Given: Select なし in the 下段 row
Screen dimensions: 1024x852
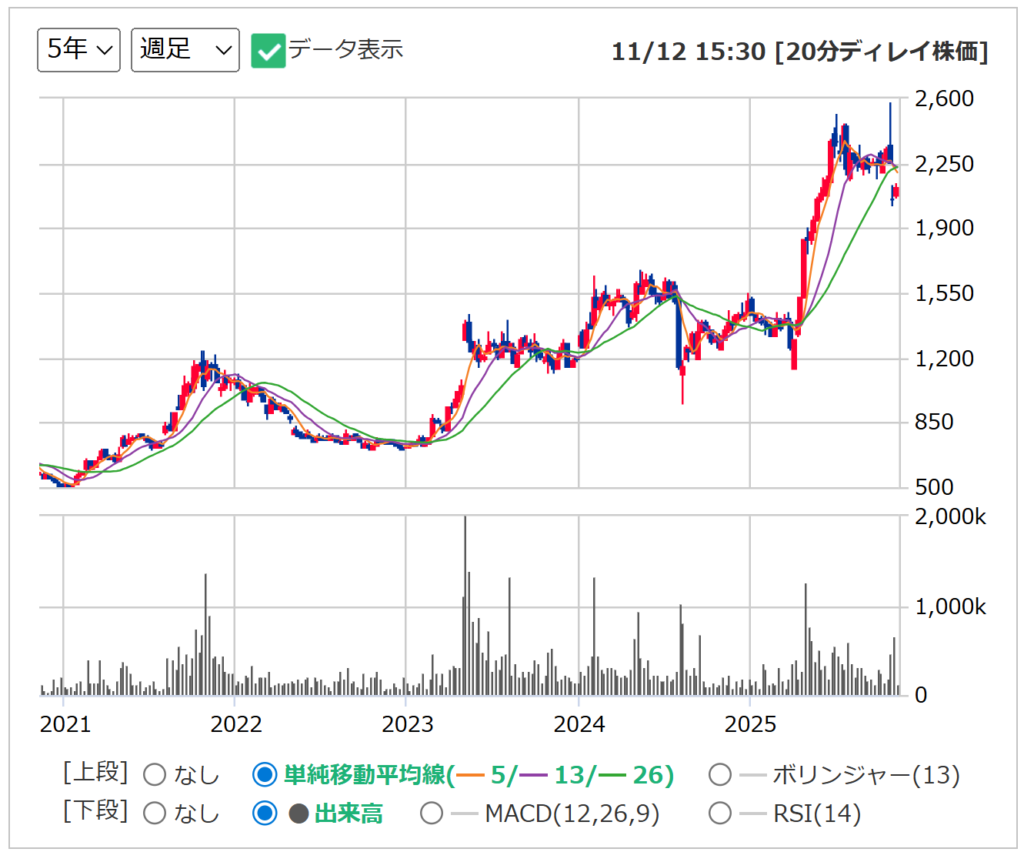Looking at the screenshot, I should [154, 814].
